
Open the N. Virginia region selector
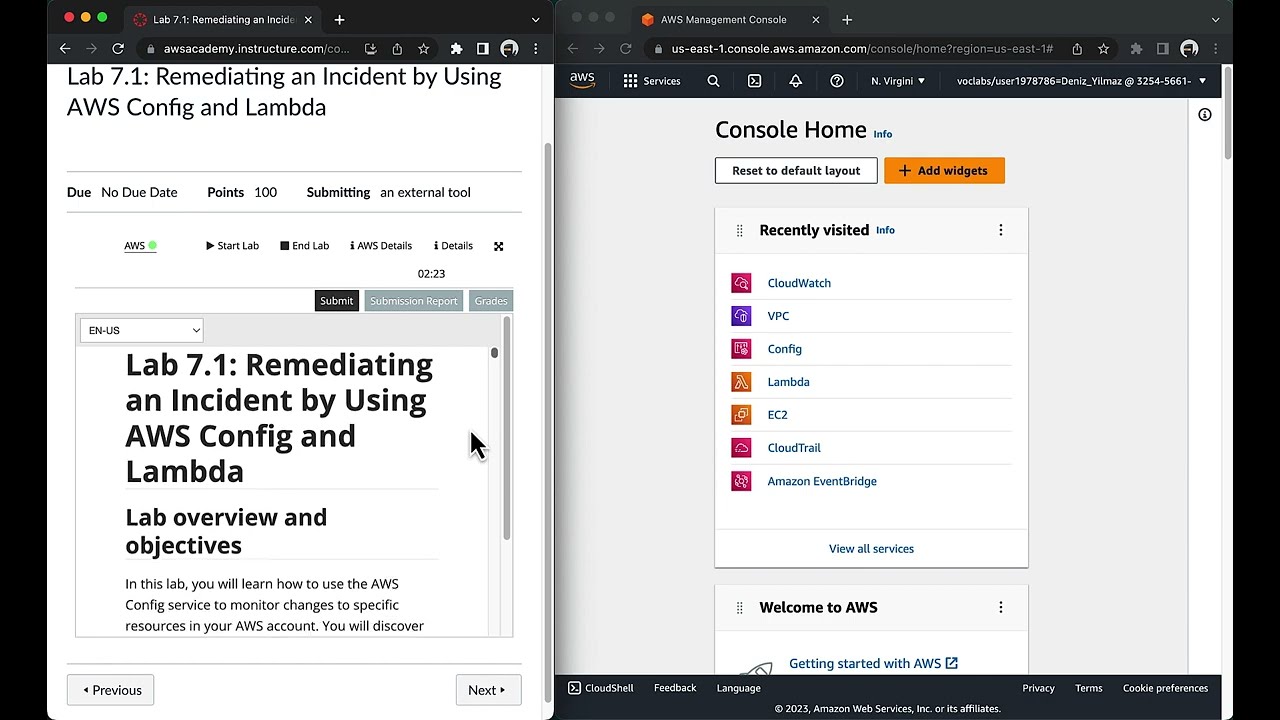[x=898, y=81]
